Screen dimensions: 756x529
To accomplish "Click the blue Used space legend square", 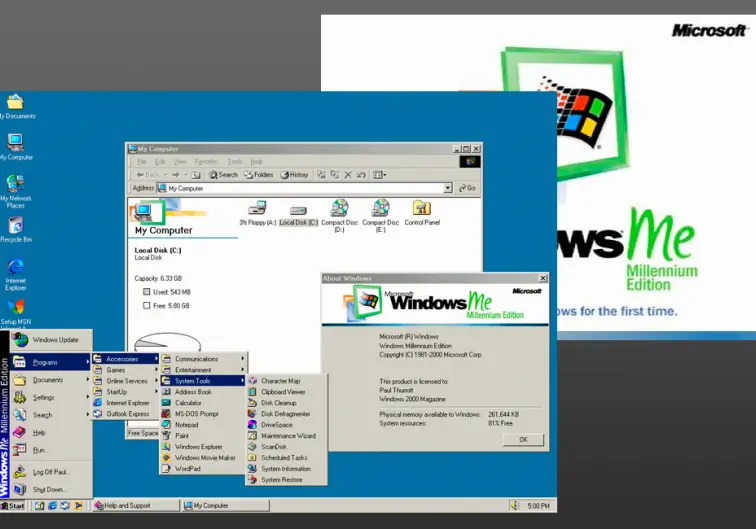I will pyautogui.click(x=147, y=291).
